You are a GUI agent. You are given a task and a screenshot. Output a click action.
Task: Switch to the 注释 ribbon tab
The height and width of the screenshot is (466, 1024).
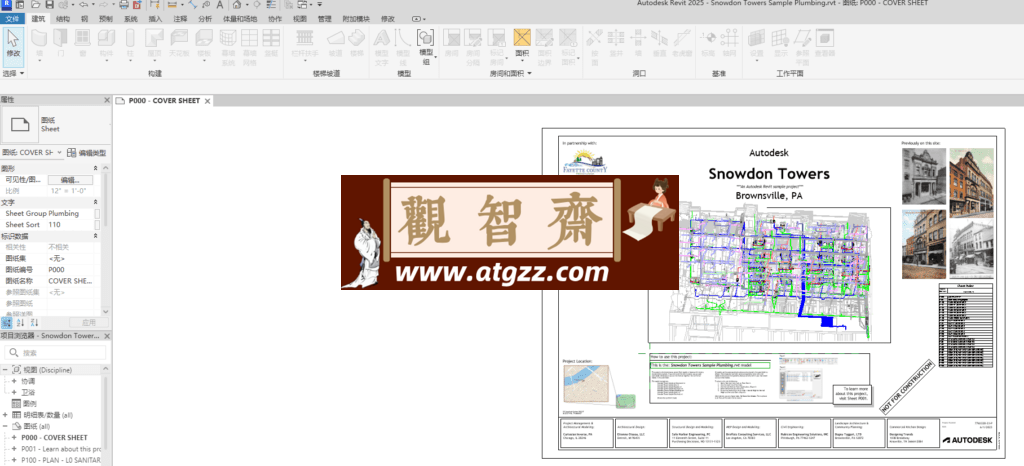180,19
